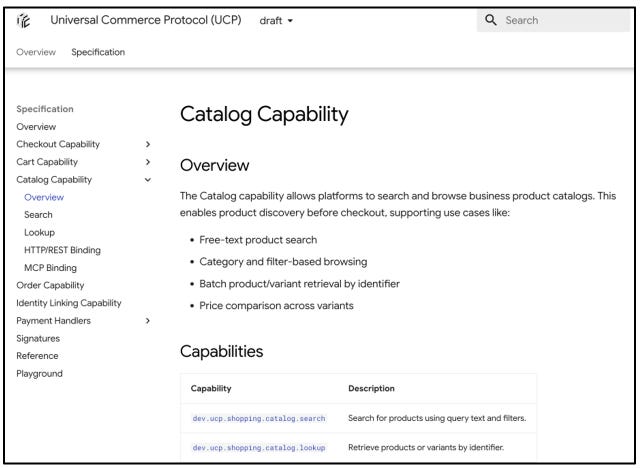Open the HTTP/REST Binding sidebar link
Image resolution: width=641 pixels, height=468 pixels.
coord(62,250)
